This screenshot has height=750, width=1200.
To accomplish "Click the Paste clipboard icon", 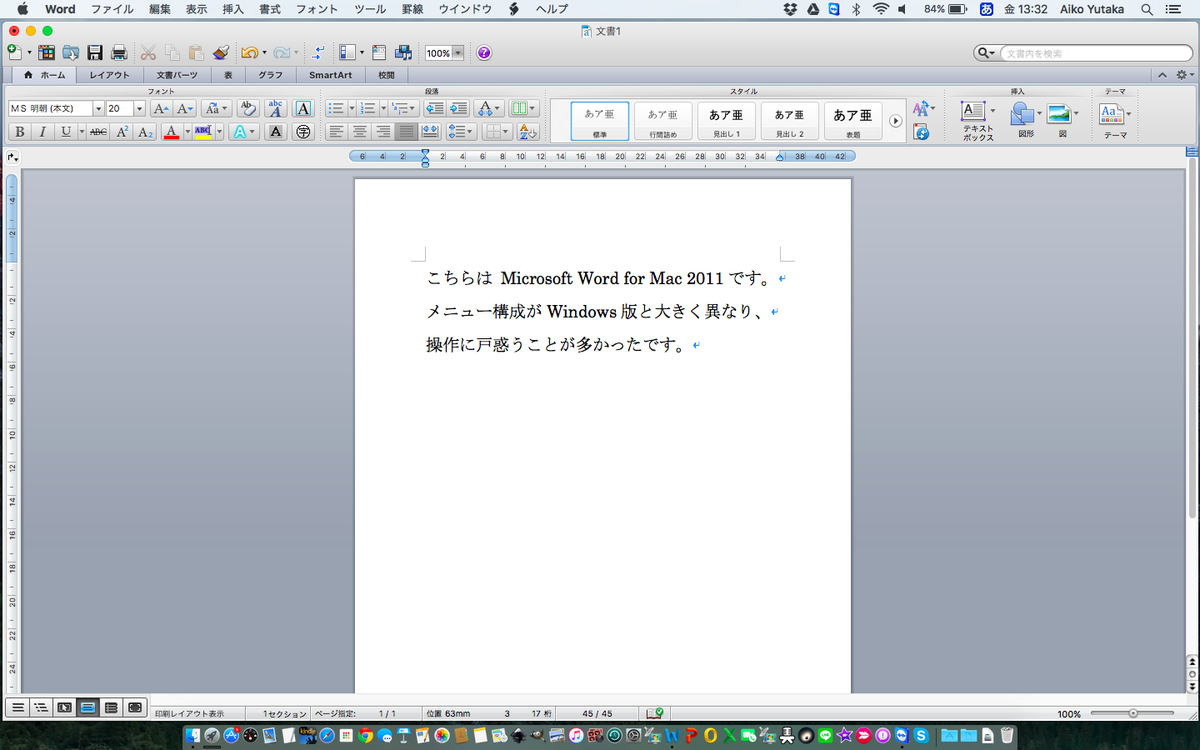I will (197, 52).
